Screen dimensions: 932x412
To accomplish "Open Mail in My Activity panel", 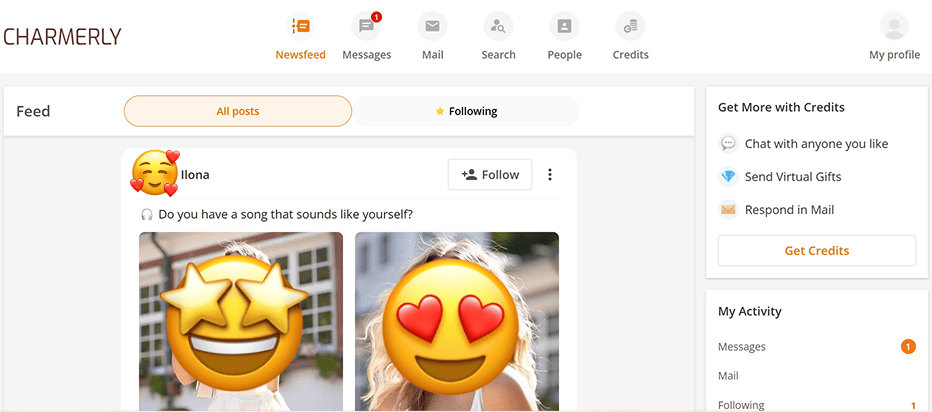I will tap(728, 376).
